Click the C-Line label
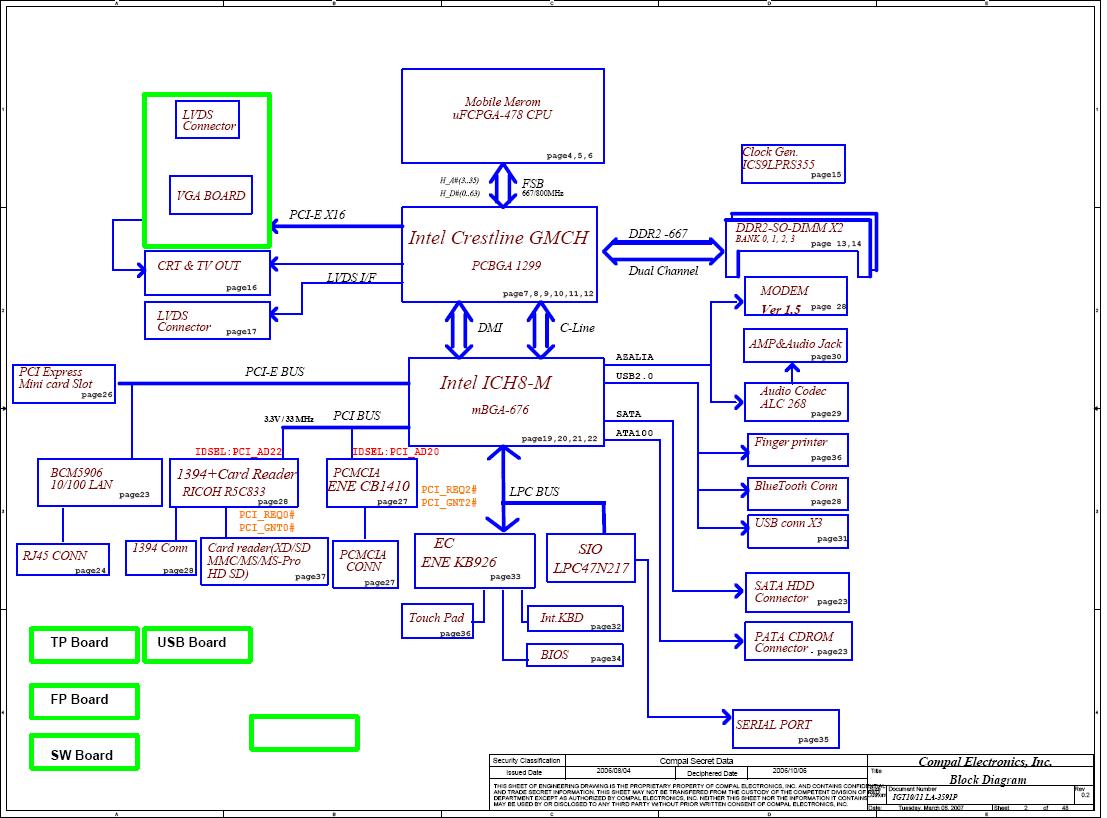Image resolution: width=1107 pixels, height=818 pixels. coord(577,327)
